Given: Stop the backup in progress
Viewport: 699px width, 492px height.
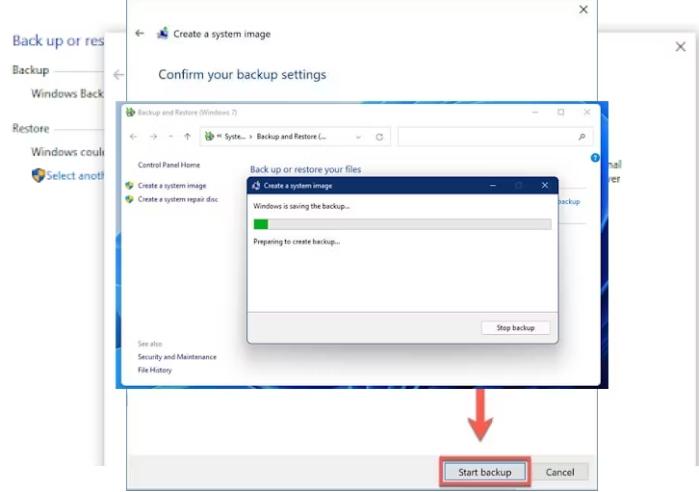Looking at the screenshot, I should tap(515, 328).
